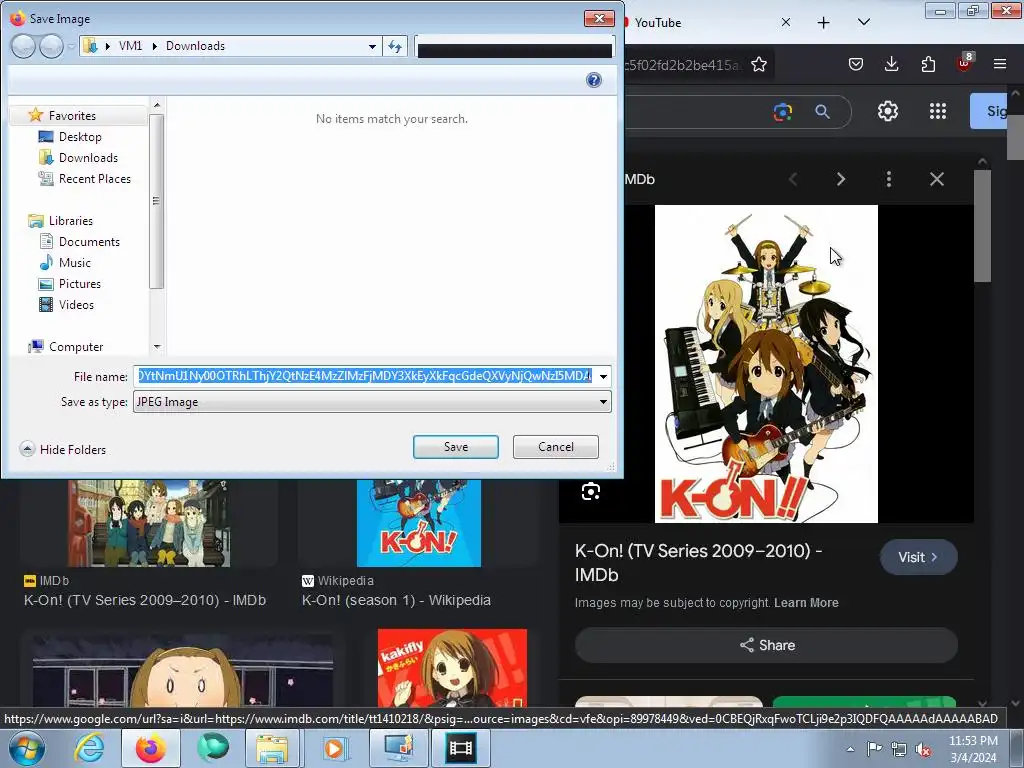This screenshot has width=1024, height=768.
Task: Open Firefox Pocket save icon
Action: [x=856, y=64]
